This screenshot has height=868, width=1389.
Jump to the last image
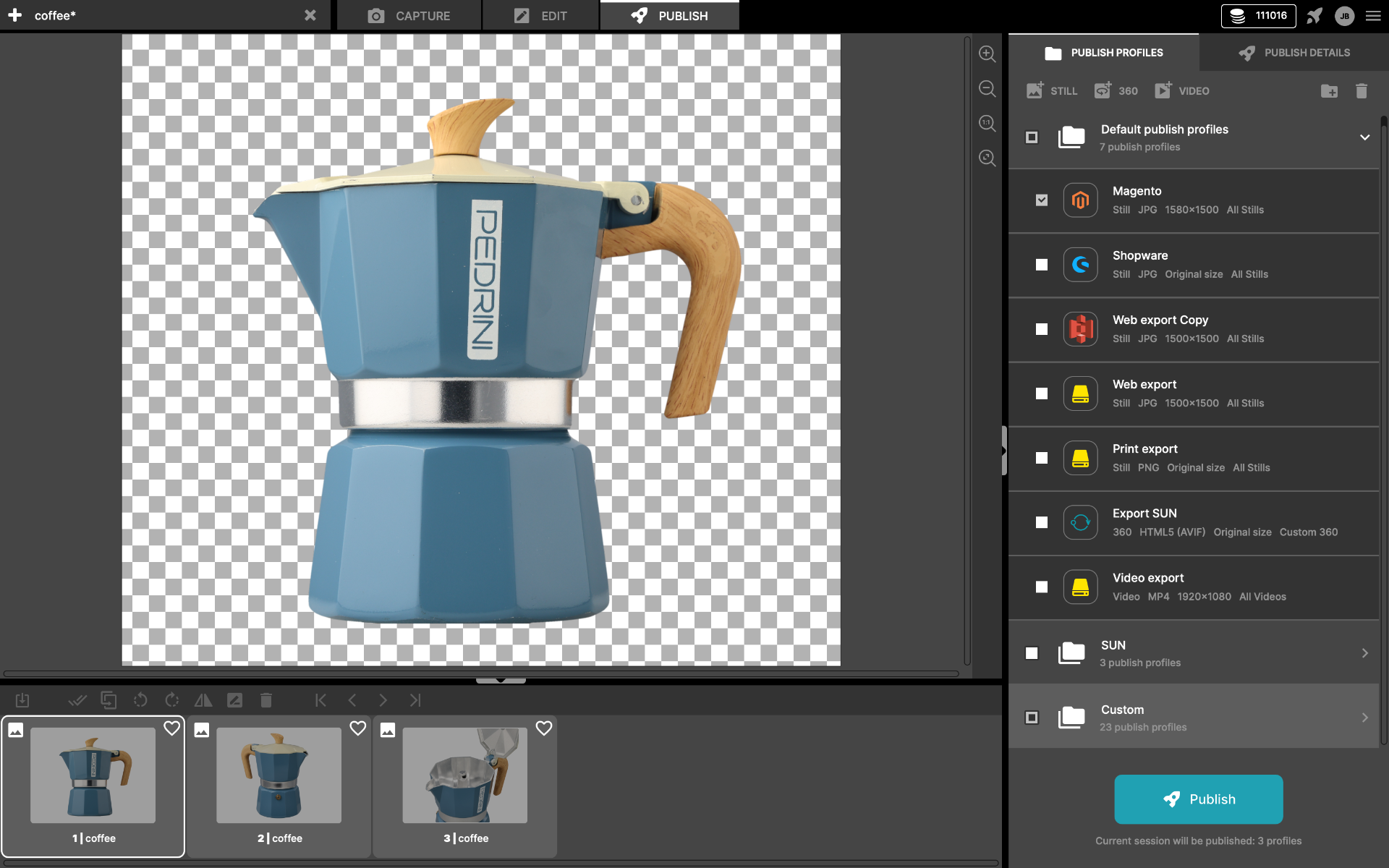point(415,700)
